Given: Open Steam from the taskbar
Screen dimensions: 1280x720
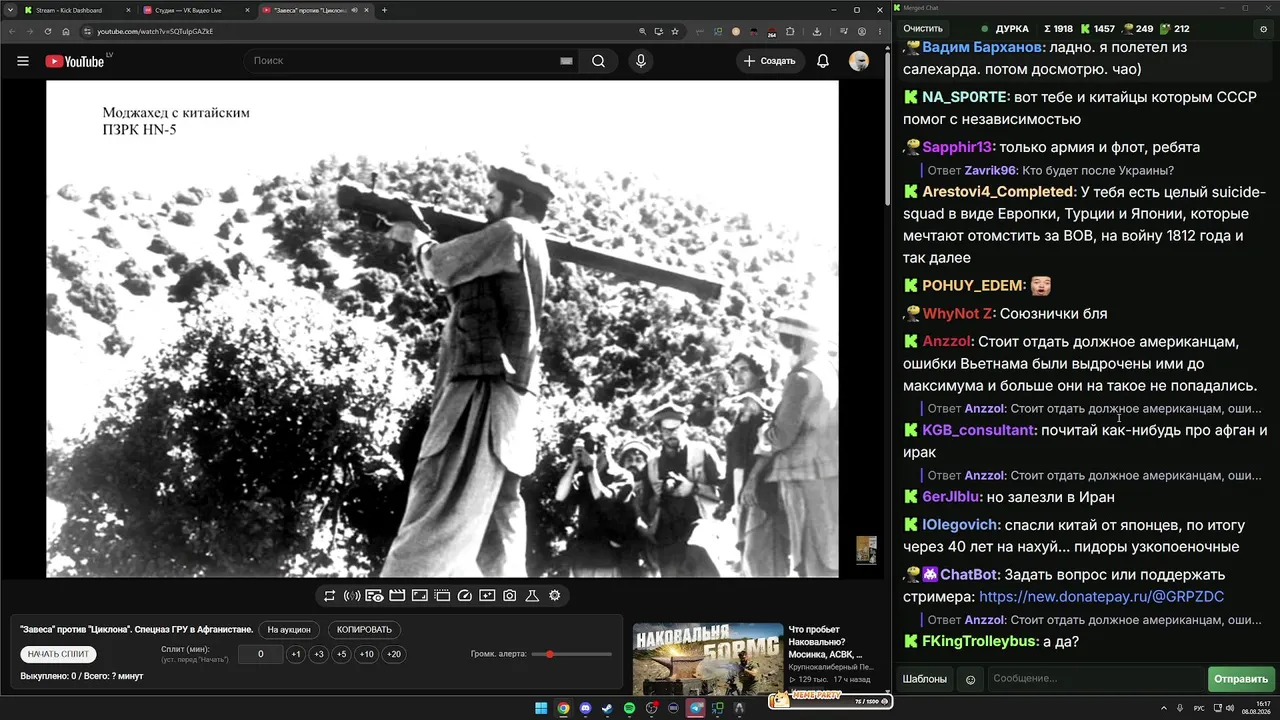Looking at the screenshot, I should (607, 708).
